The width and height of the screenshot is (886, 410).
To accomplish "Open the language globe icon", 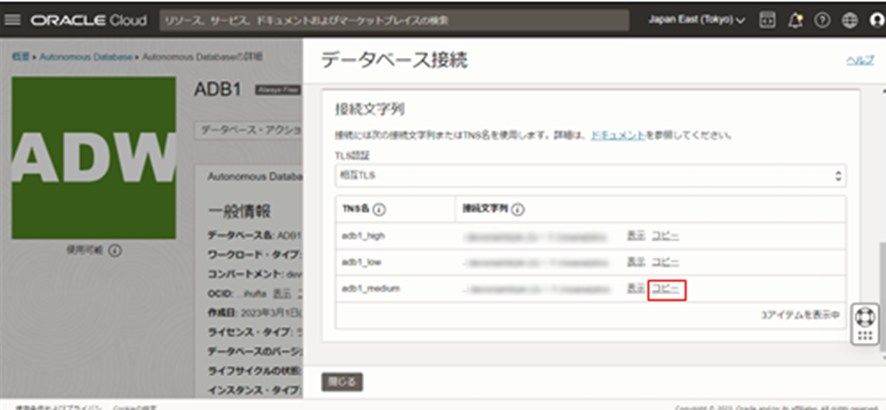I will [x=849, y=20].
